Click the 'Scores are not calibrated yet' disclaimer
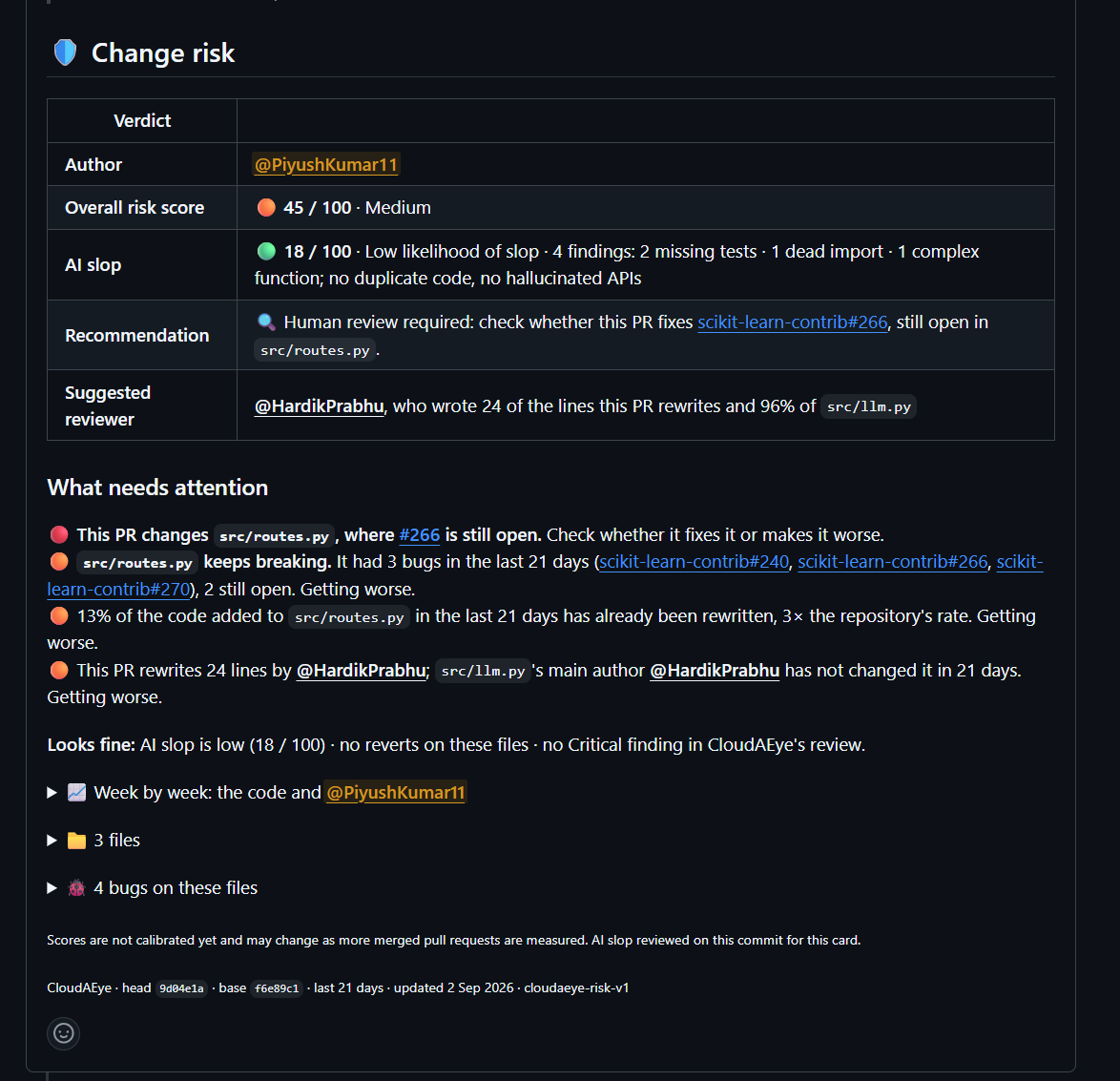Screen dimensions: 1120x1081 [453, 940]
